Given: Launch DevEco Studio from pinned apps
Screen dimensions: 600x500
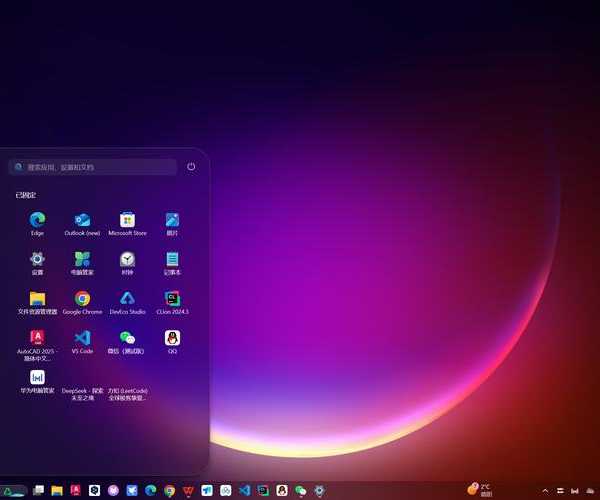Looking at the screenshot, I should (127, 303).
